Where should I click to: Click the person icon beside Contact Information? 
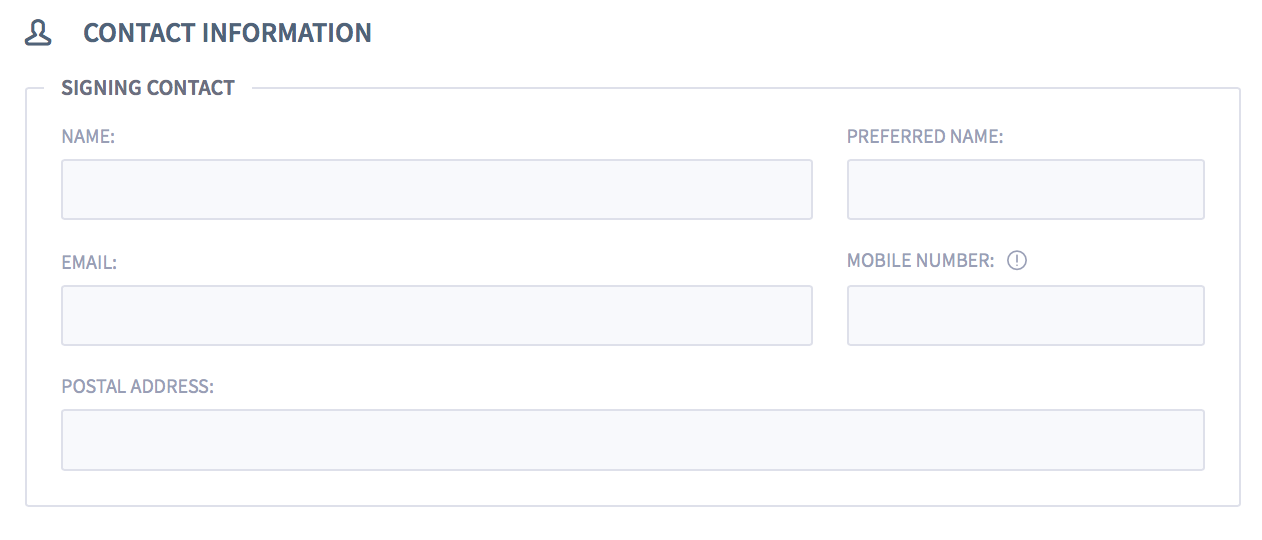click(38, 33)
